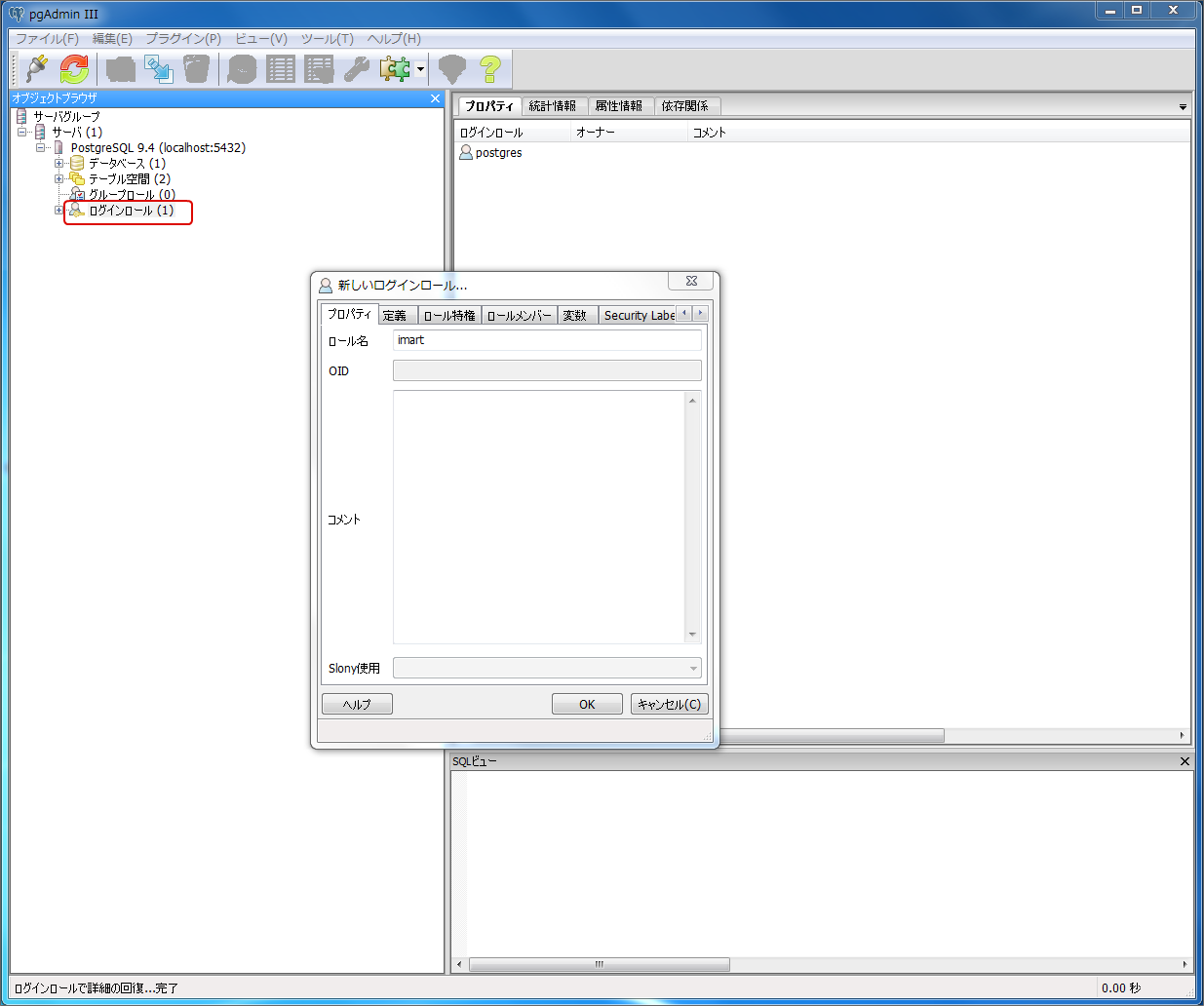Switch to the 統計情報 tab
Screen dimensions: 1204x1006
pos(555,105)
